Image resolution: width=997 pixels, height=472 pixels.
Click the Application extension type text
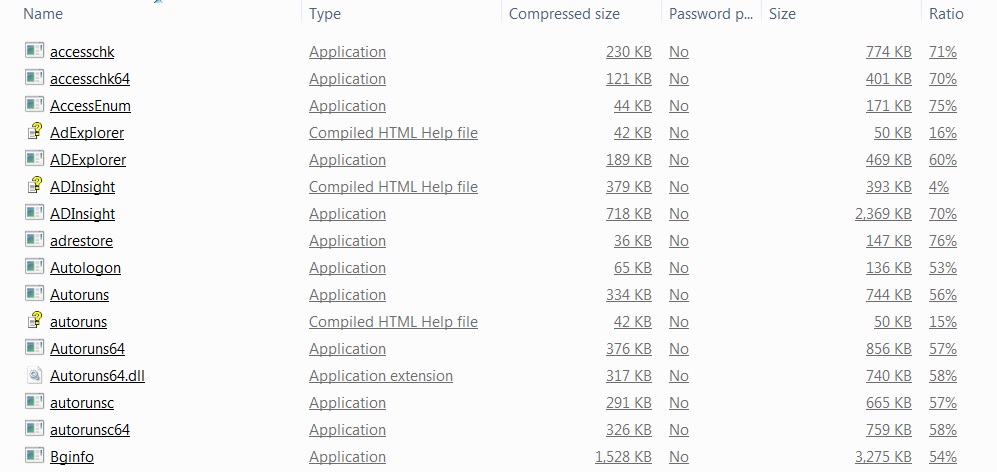click(380, 375)
